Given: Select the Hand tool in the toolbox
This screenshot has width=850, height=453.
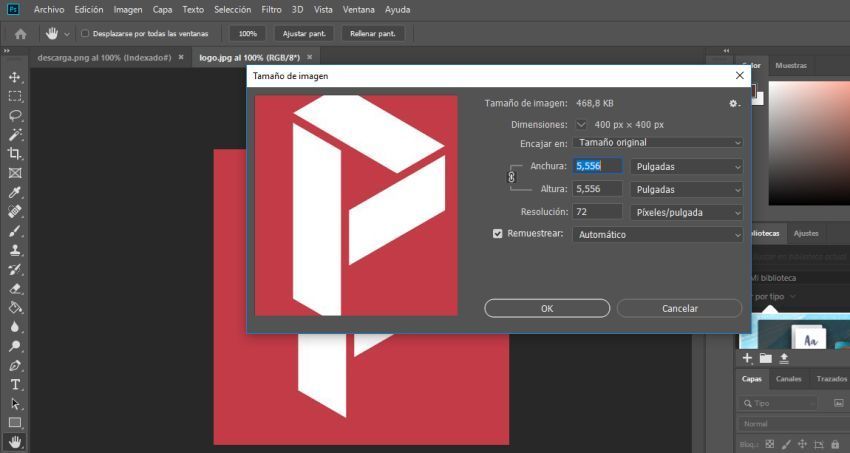Looking at the screenshot, I should (15, 442).
